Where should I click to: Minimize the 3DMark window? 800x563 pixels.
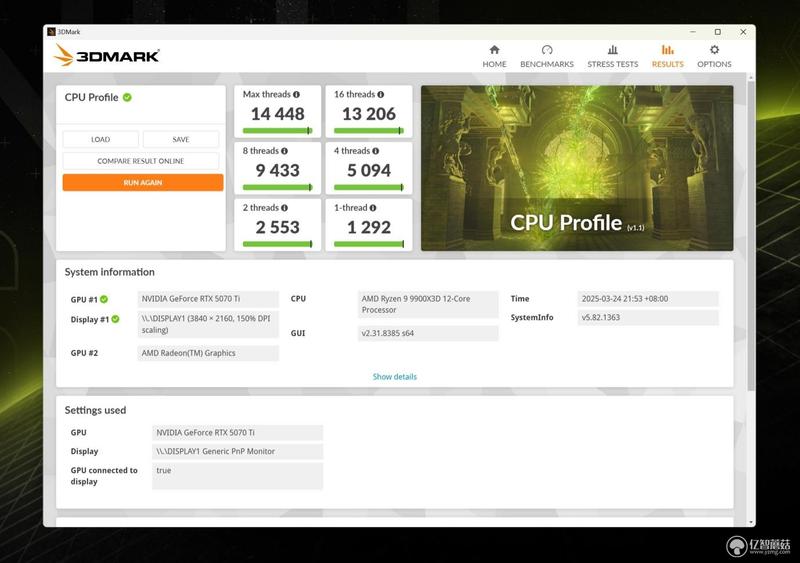point(693,32)
